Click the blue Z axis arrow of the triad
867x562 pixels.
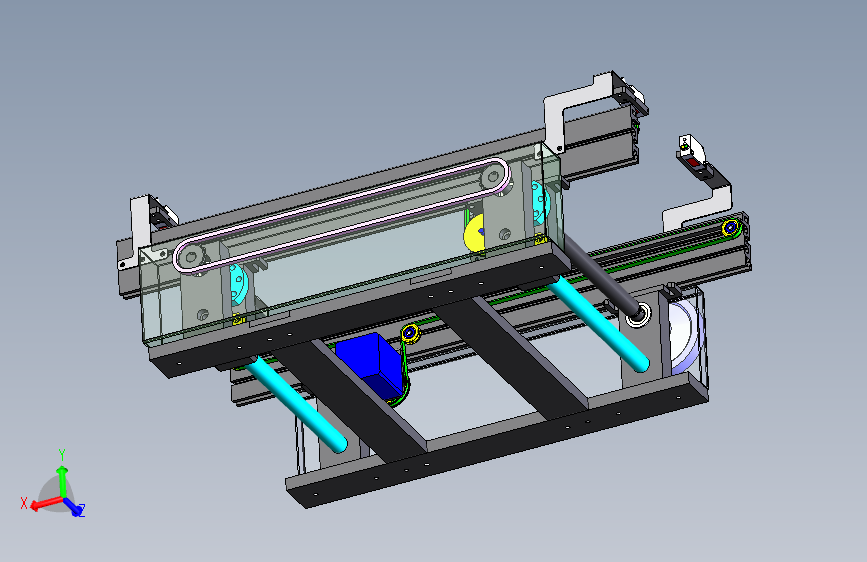(74, 507)
